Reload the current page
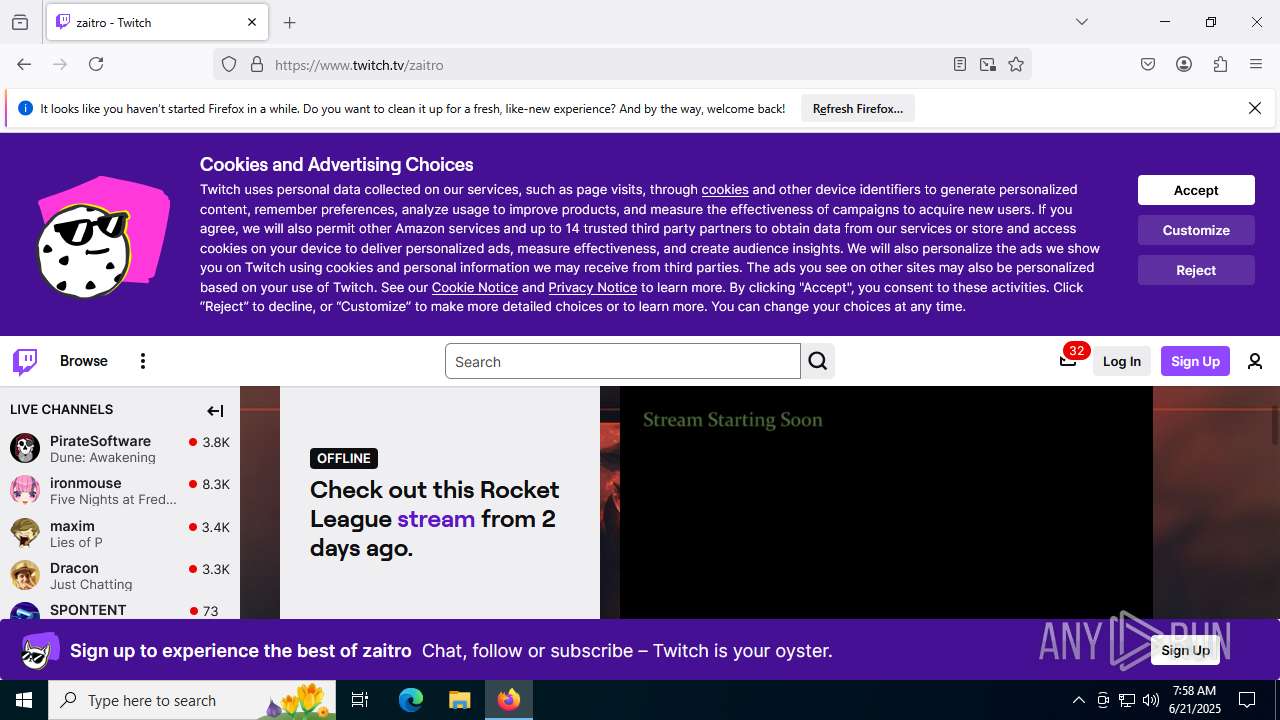The height and width of the screenshot is (720, 1280). coord(96,64)
